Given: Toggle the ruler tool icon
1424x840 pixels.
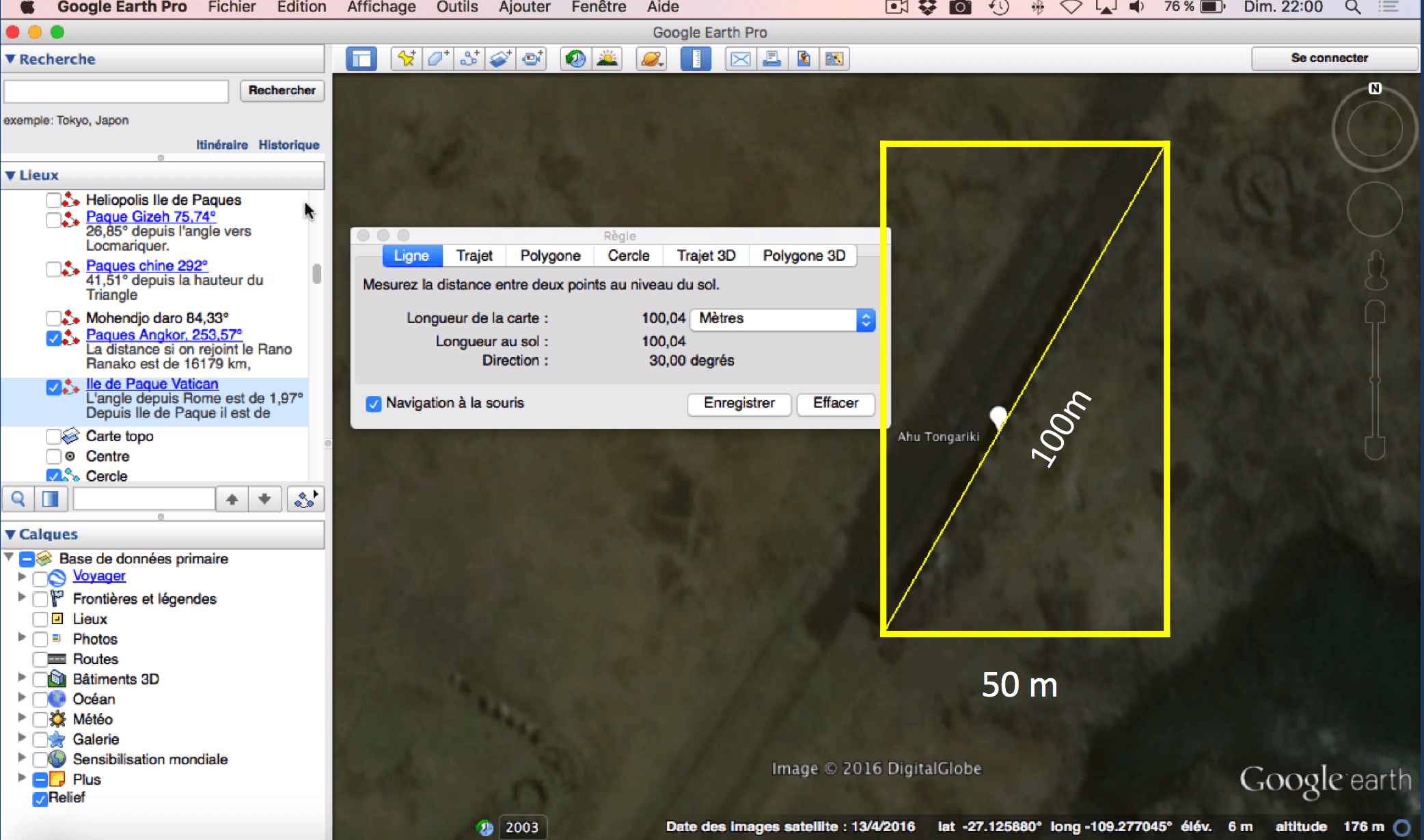Looking at the screenshot, I should pos(696,59).
